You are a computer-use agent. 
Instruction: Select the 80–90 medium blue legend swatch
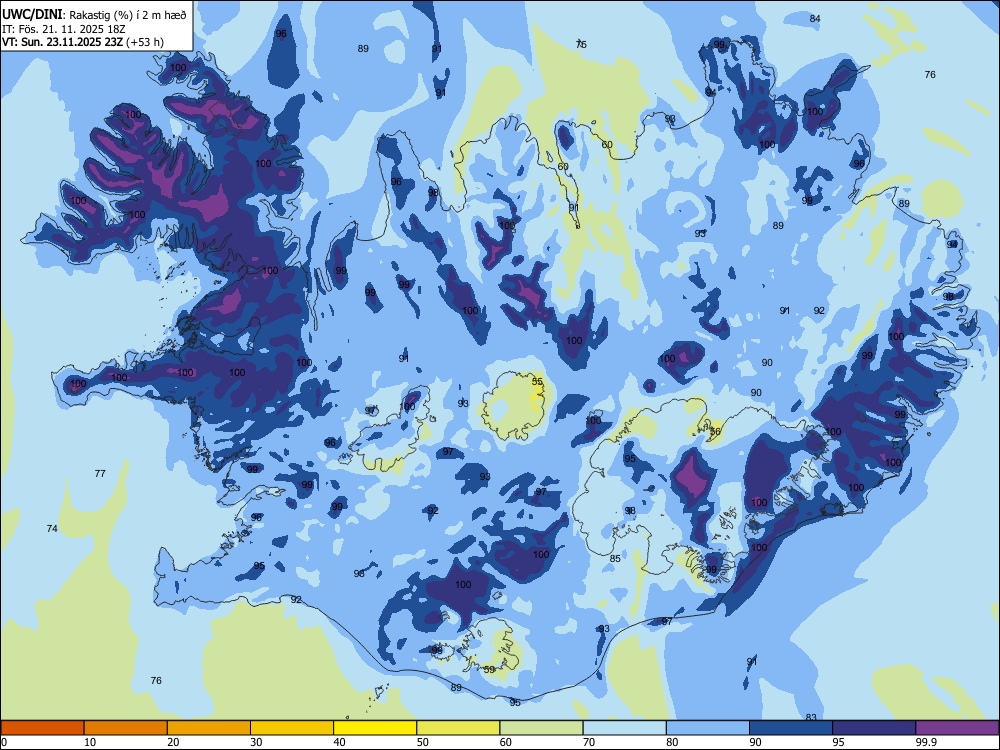[x=707, y=728]
